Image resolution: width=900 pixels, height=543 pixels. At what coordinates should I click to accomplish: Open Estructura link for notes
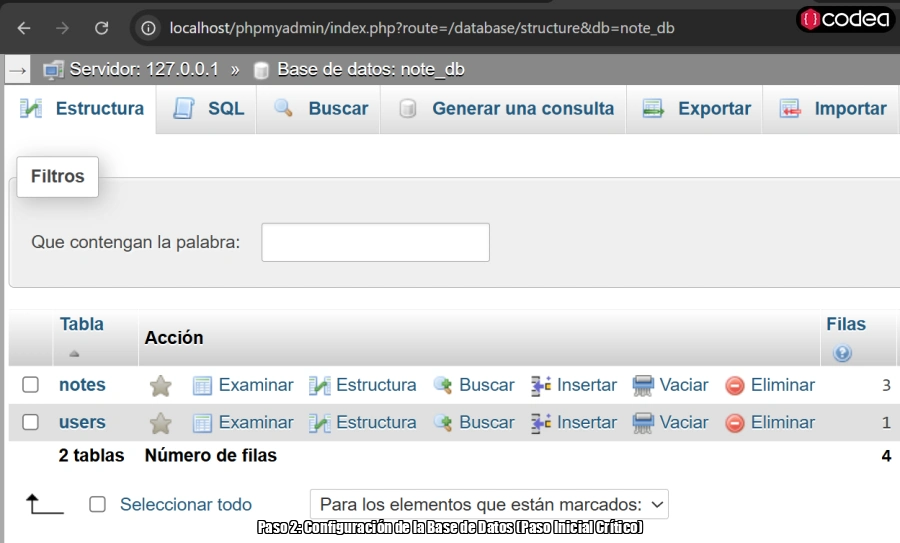coord(376,385)
